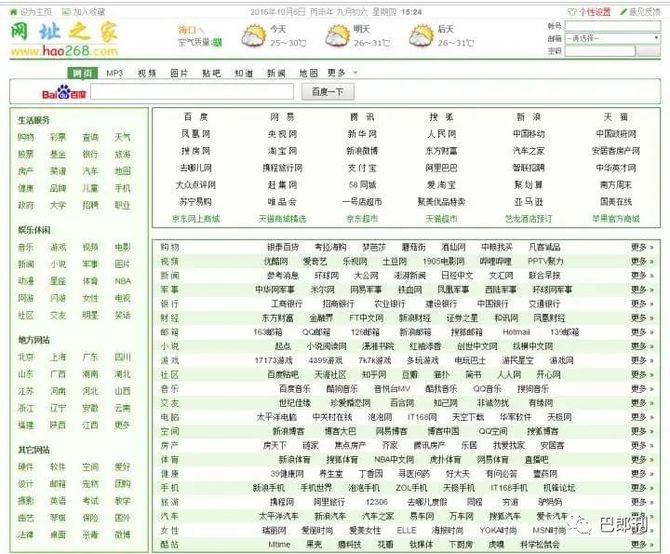Open the 淘宝网 link
Screen dimensions: 670x554
(282, 151)
